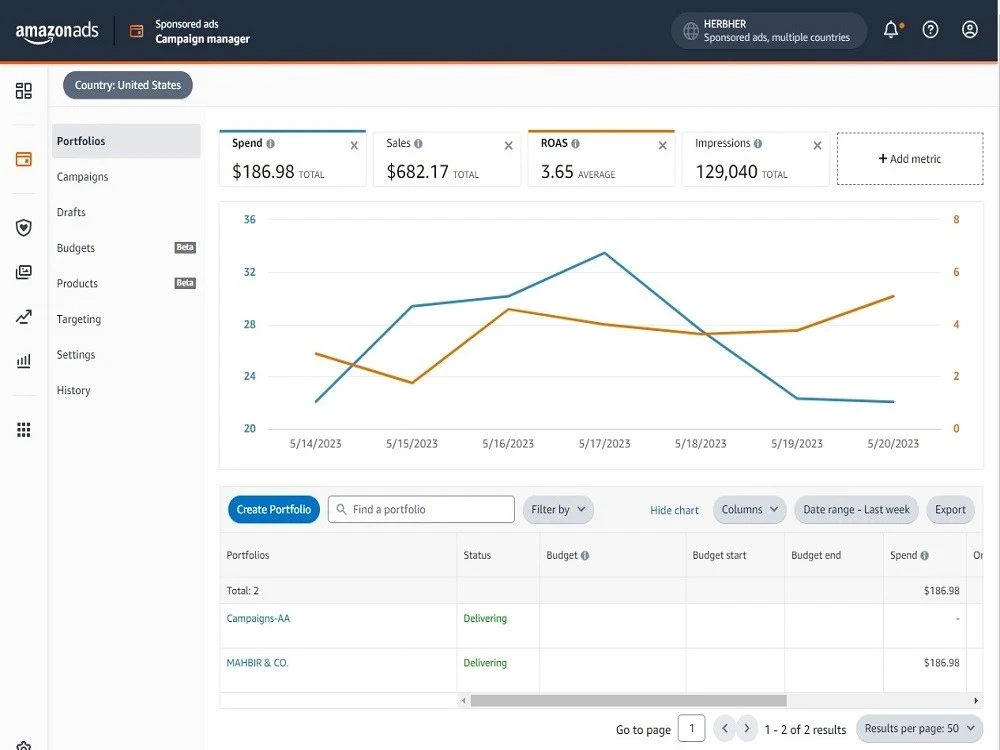
Task: Click the table scrollbar left arrow
Action: click(464, 701)
